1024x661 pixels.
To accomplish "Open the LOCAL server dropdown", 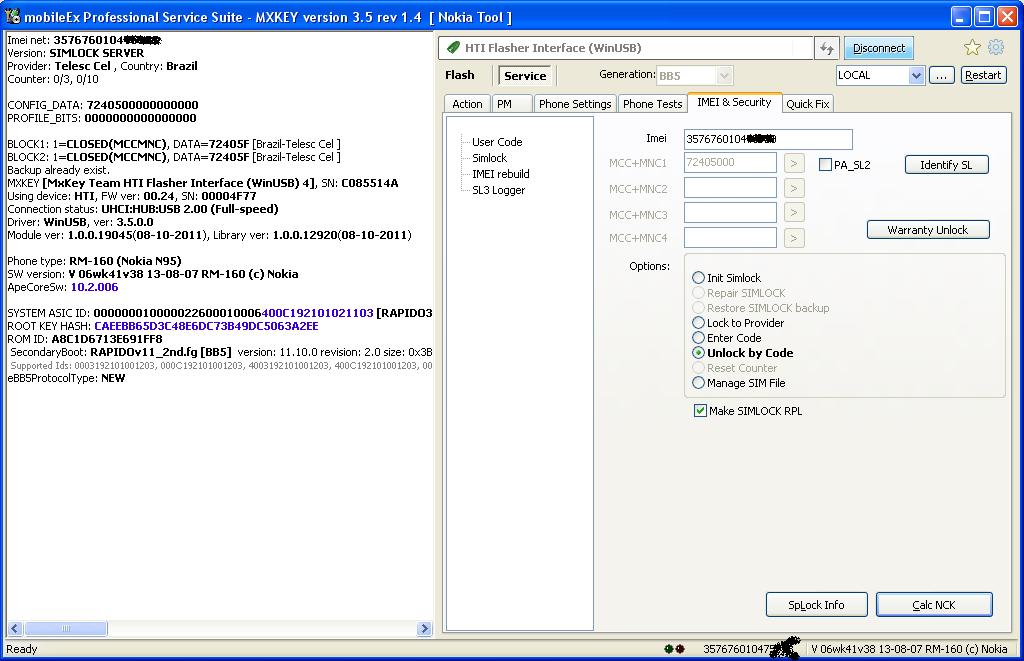I will (916, 75).
